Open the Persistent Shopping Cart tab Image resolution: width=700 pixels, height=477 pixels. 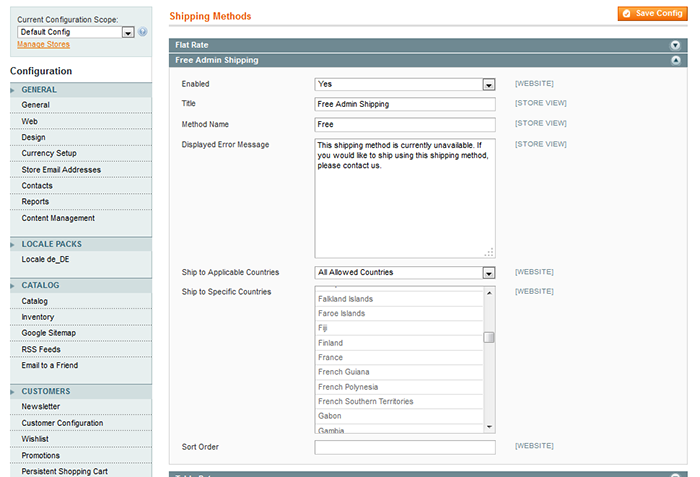[x=81, y=471]
